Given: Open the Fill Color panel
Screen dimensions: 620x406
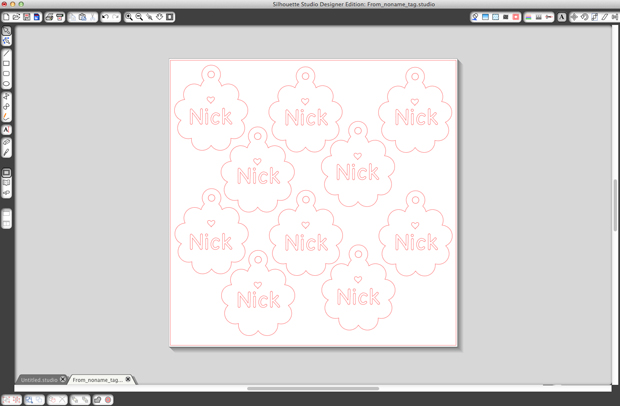Looking at the screenshot, I should 475,17.
